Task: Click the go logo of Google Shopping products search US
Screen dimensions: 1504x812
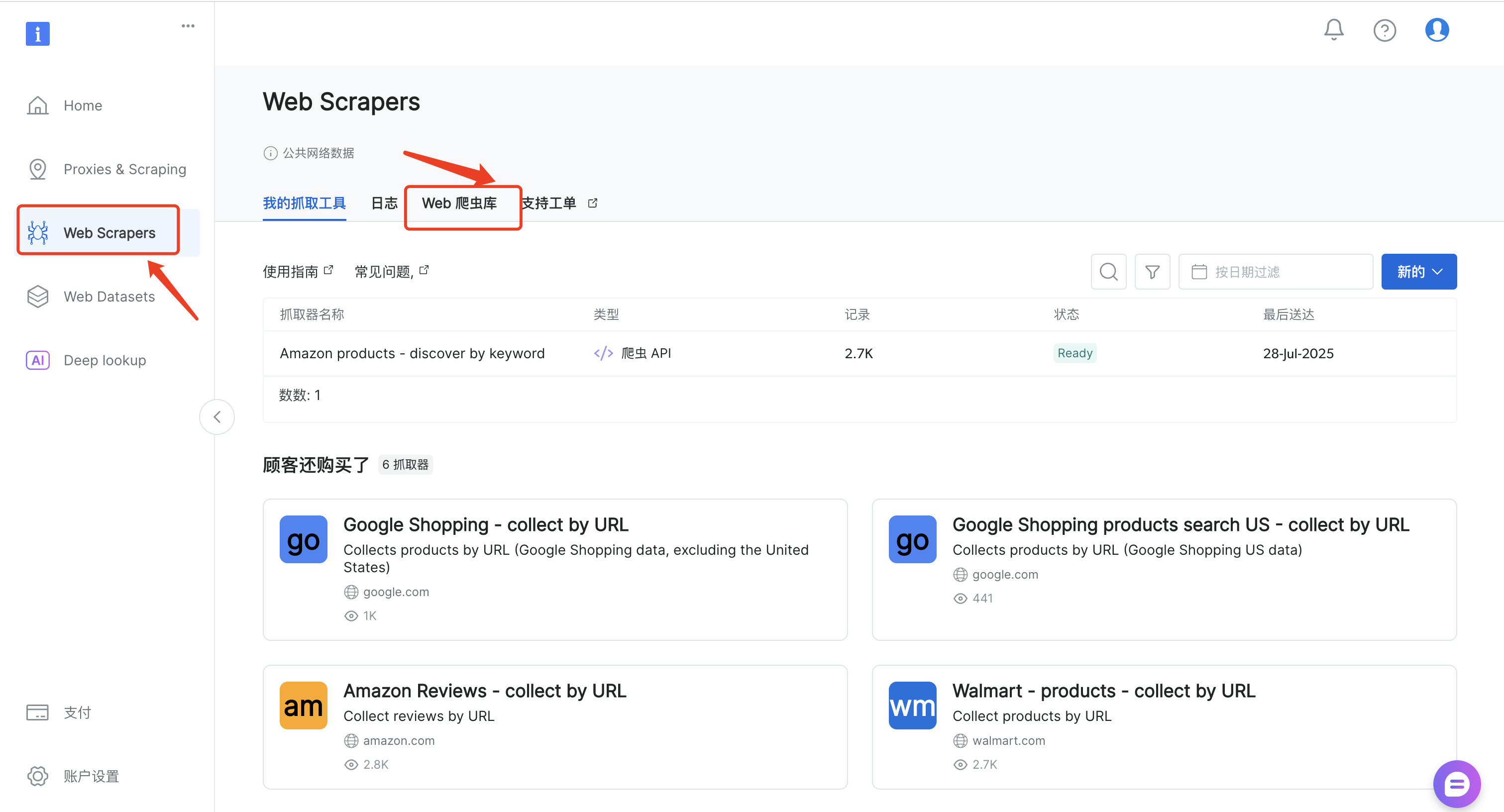Action: click(912, 539)
